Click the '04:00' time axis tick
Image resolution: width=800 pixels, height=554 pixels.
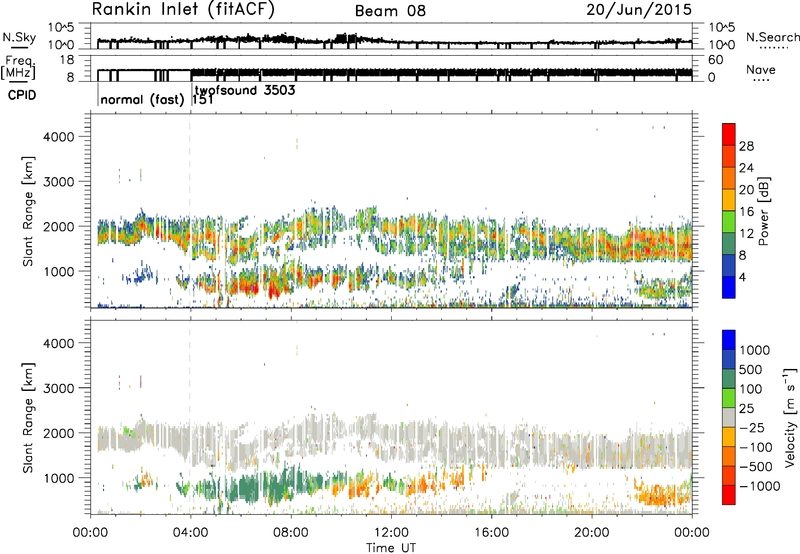point(191,533)
